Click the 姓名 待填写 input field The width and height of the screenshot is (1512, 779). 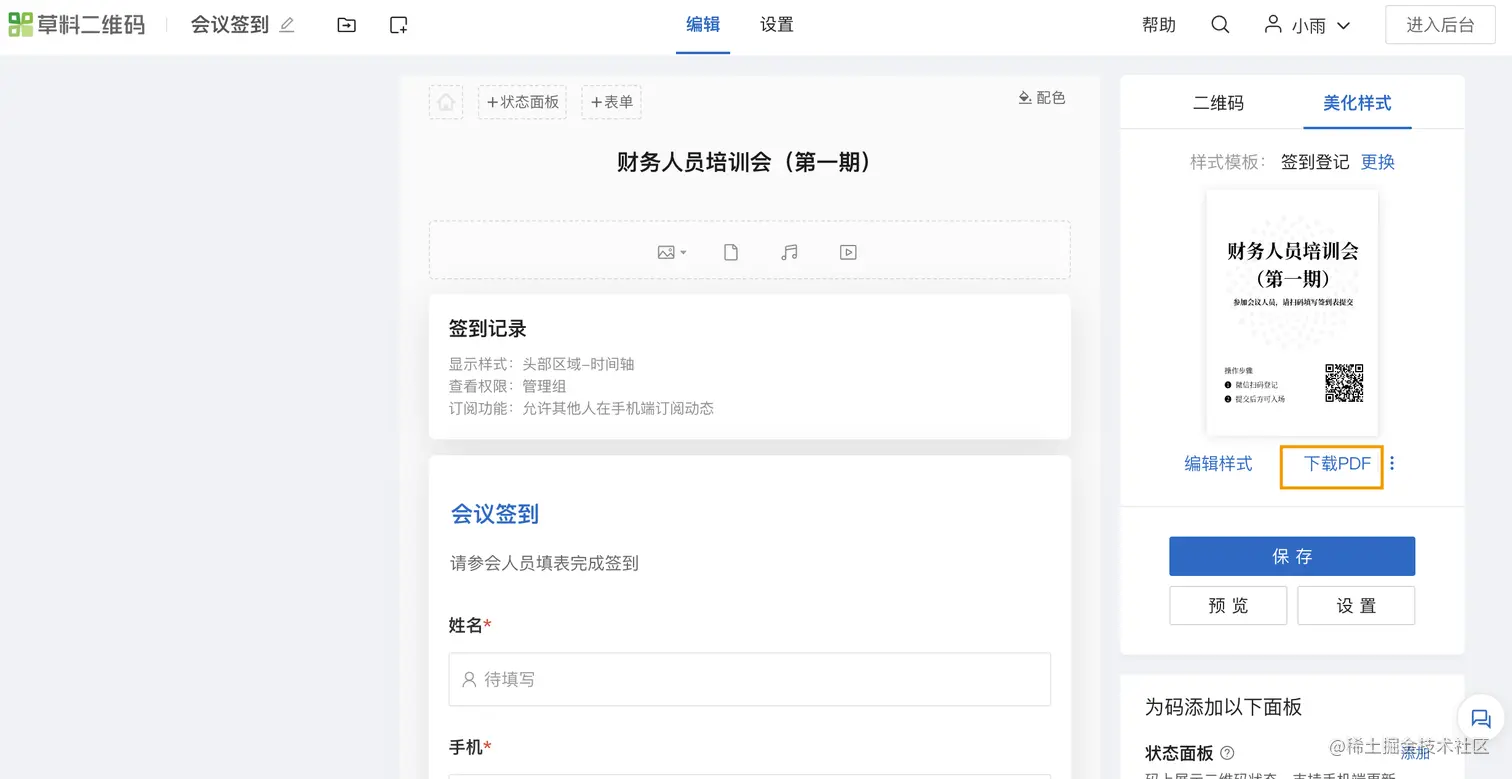(x=750, y=679)
